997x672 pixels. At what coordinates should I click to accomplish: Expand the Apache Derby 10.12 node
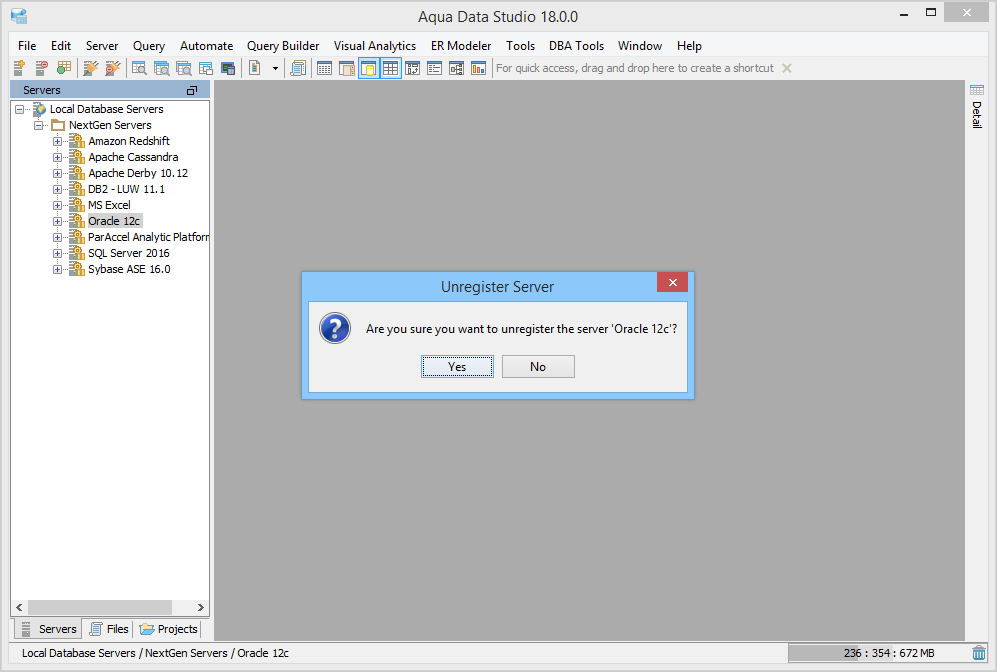click(x=57, y=174)
